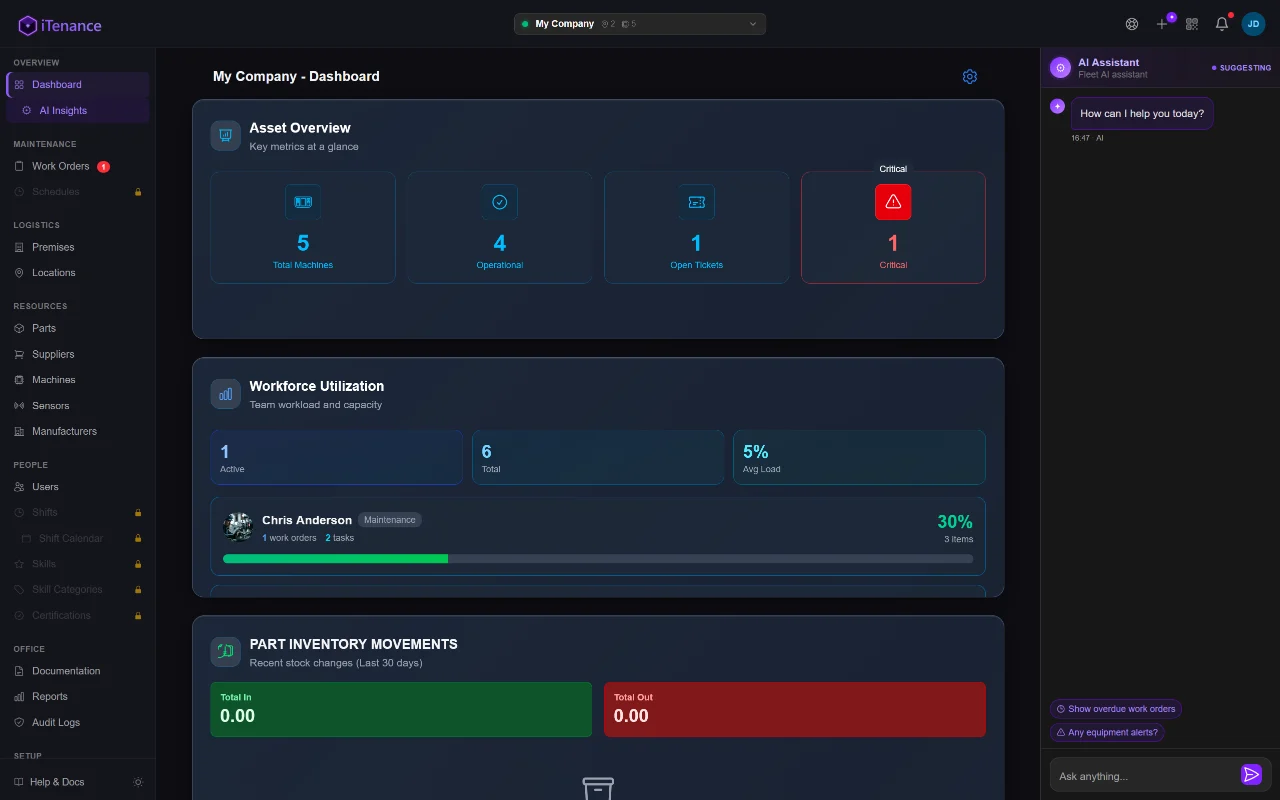This screenshot has width=1280, height=800.
Task: Click the Avg Load 5% stat card
Action: 859,457
